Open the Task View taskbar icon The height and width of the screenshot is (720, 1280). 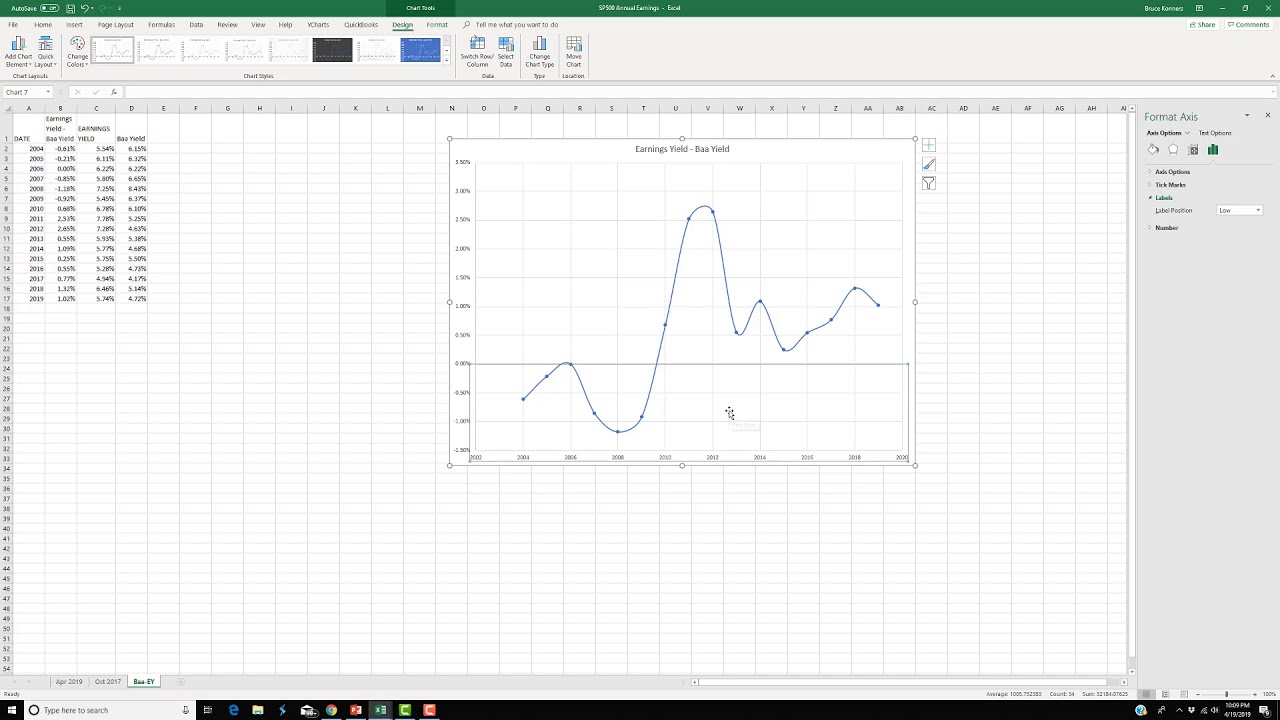pyautogui.click(x=208, y=710)
